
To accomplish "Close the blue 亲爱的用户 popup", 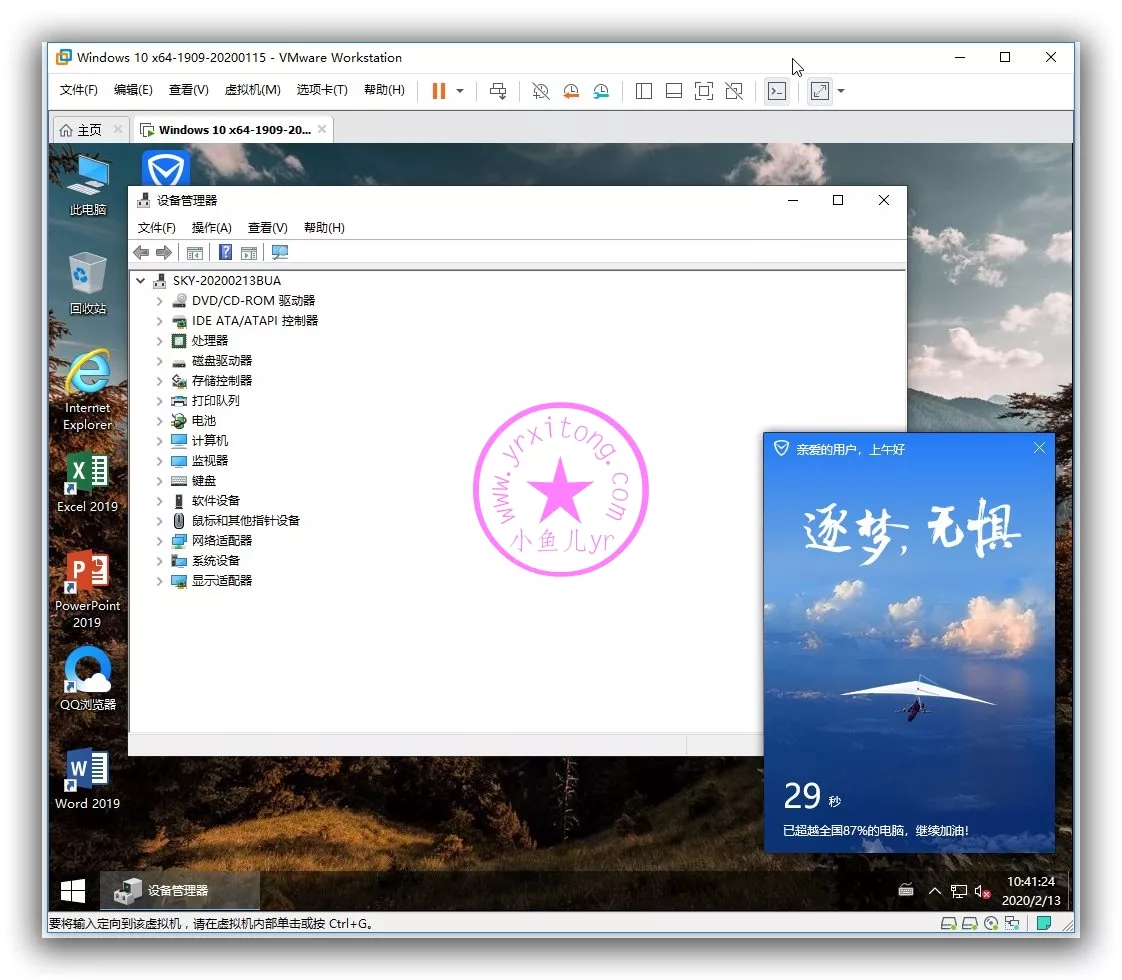I will (x=1039, y=448).
